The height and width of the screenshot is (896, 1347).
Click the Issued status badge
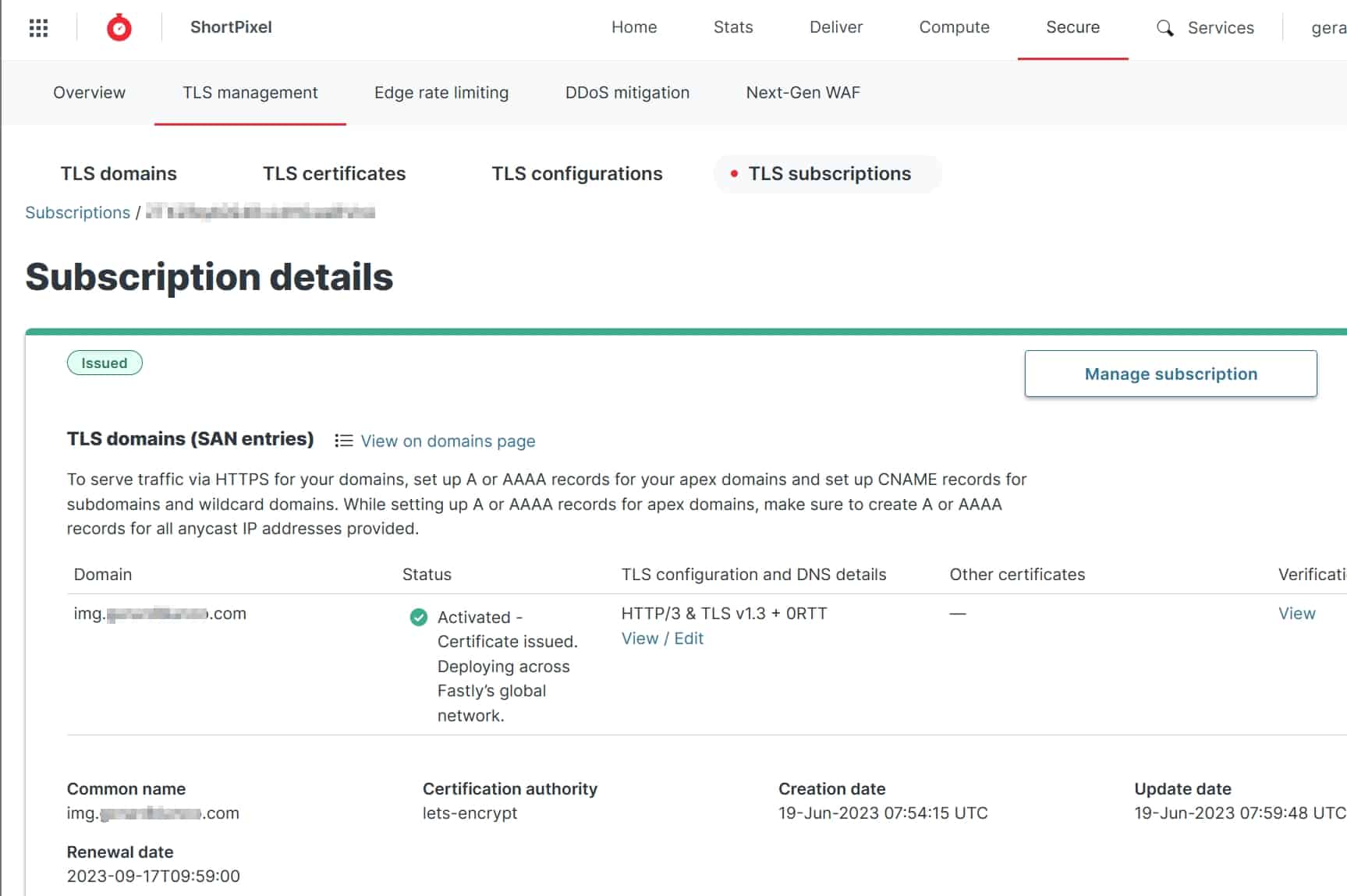pos(105,363)
